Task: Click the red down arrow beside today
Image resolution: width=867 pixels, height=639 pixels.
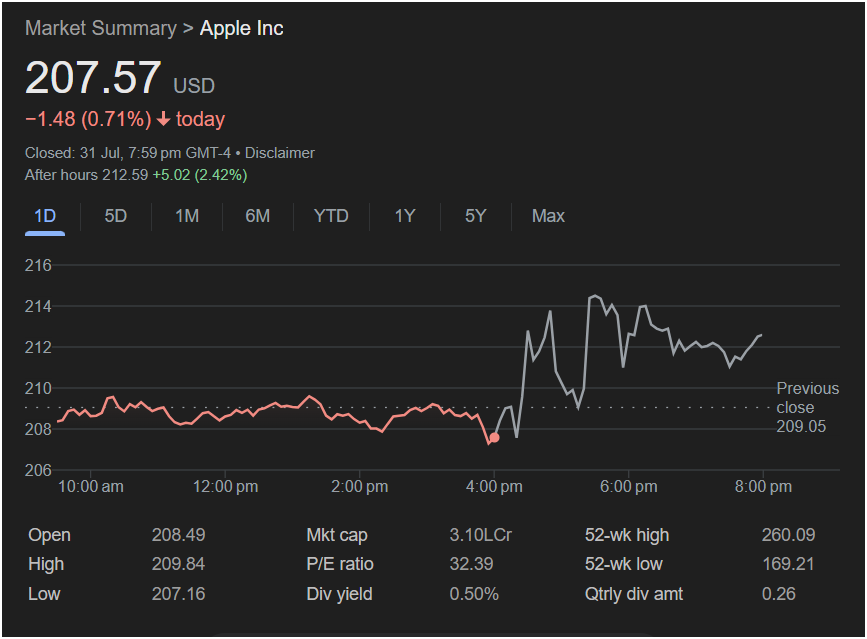Action: click(163, 119)
